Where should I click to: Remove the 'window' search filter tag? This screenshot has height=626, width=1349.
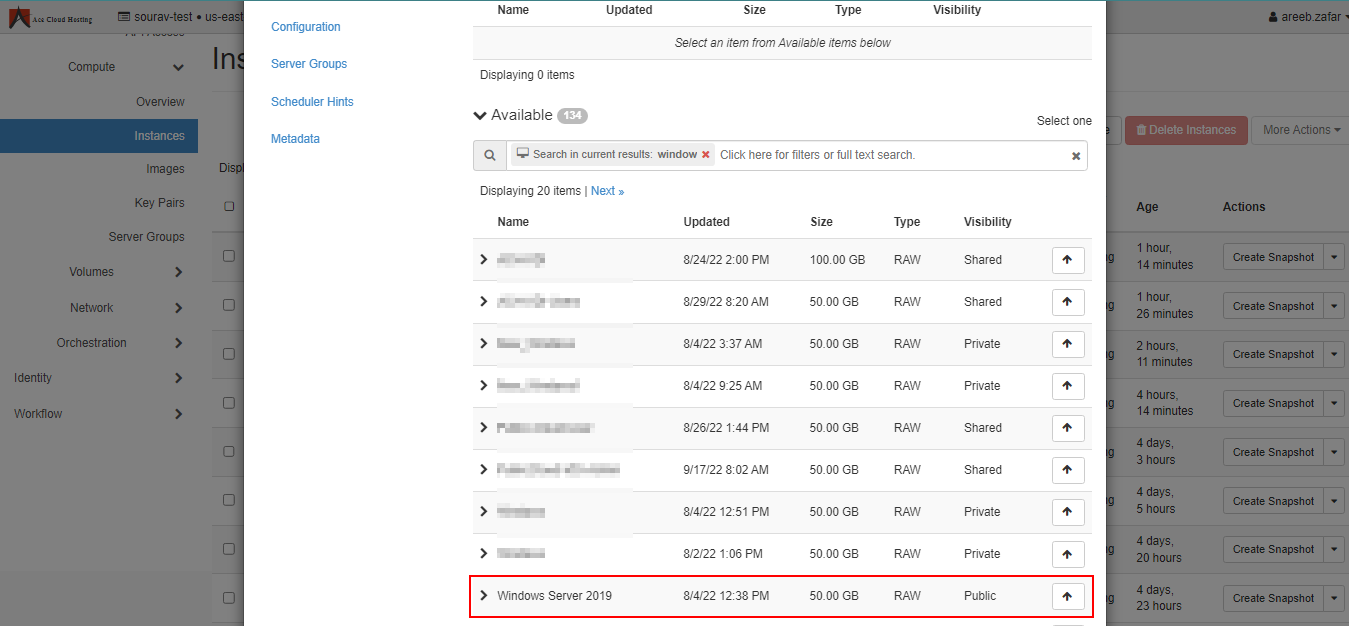(x=706, y=155)
